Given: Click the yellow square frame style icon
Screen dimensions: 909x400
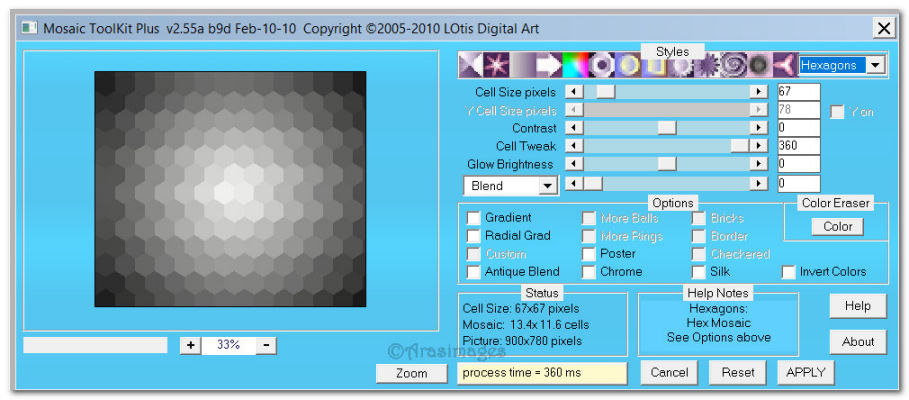Looking at the screenshot, I should [653, 66].
